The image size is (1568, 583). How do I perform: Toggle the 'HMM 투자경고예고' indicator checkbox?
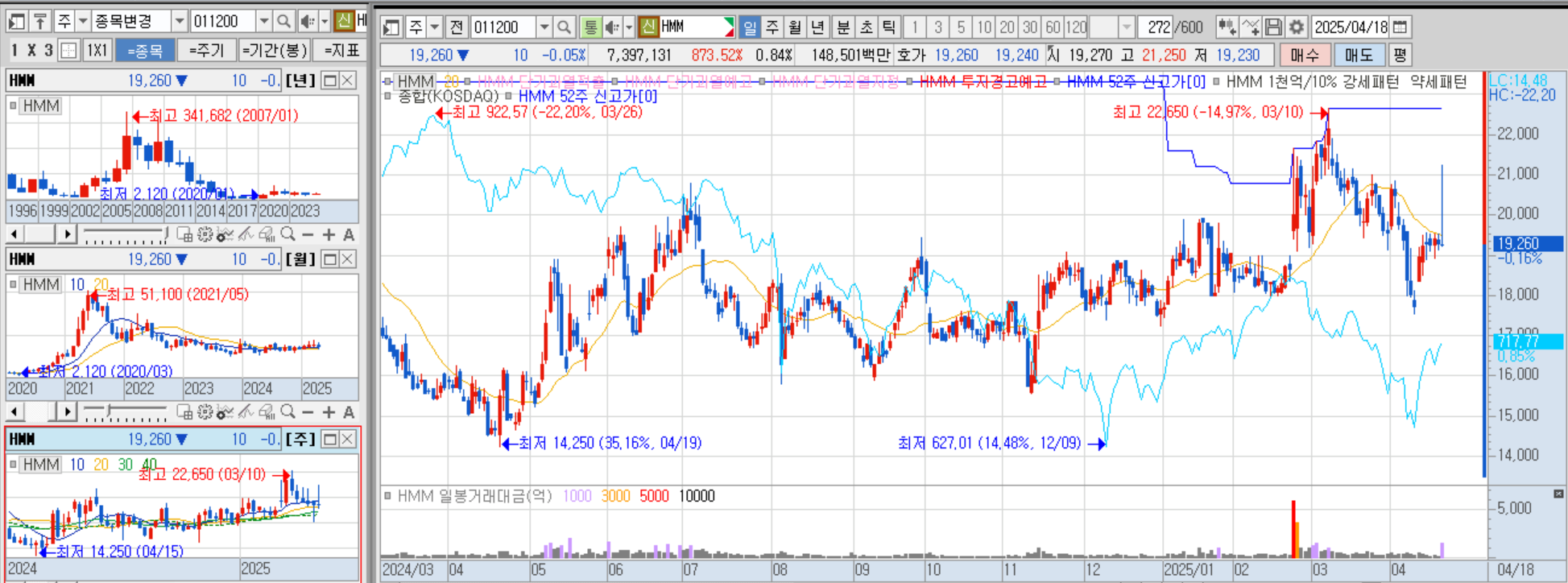point(910,81)
